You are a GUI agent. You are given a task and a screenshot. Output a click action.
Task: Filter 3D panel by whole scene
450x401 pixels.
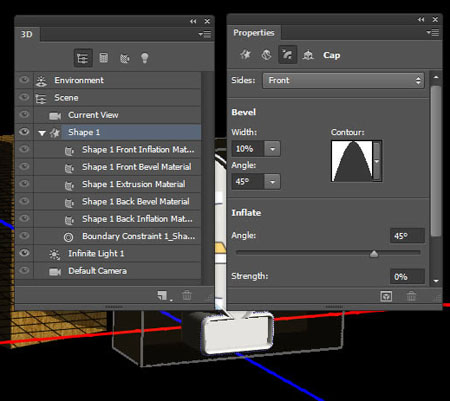pyautogui.click(x=83, y=58)
